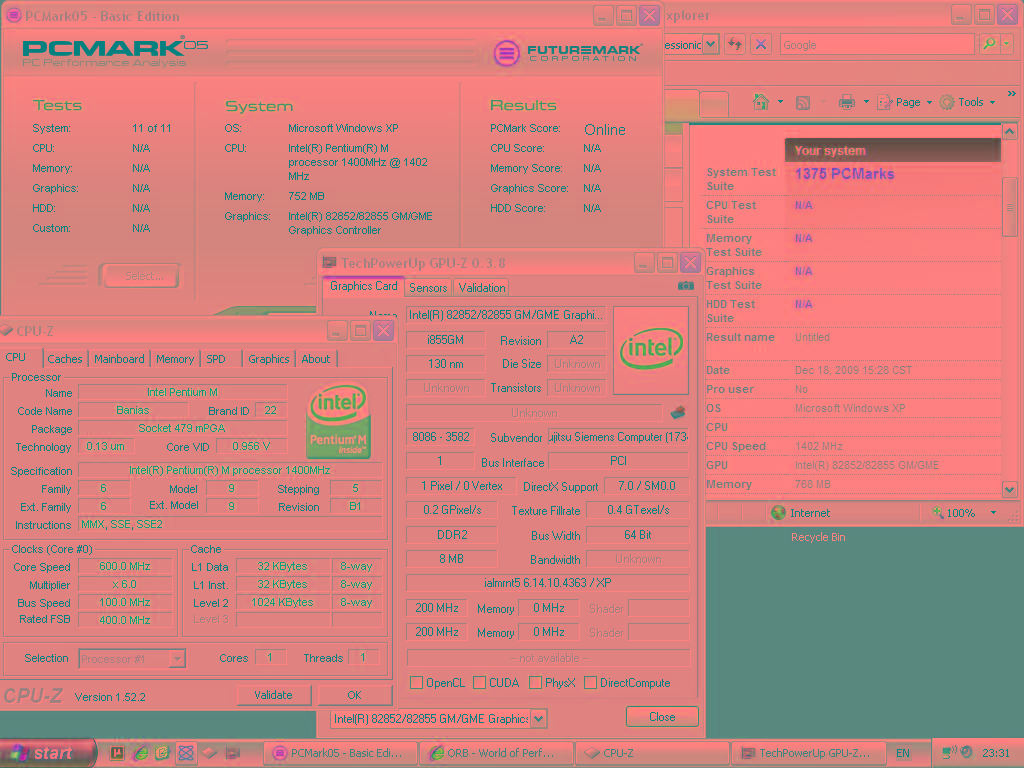The image size is (1024, 768).
Task: Click the Close button in GPU-Z
Action: click(662, 717)
